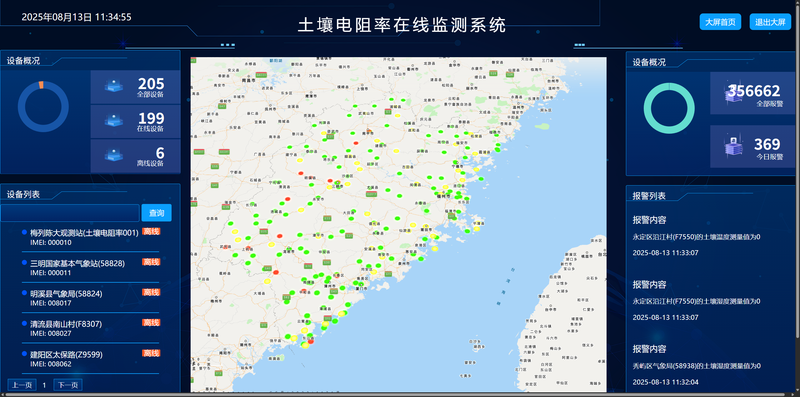Click the 查询 search button
Image resolution: width=800 pixels, height=397 pixels.
pos(157,213)
